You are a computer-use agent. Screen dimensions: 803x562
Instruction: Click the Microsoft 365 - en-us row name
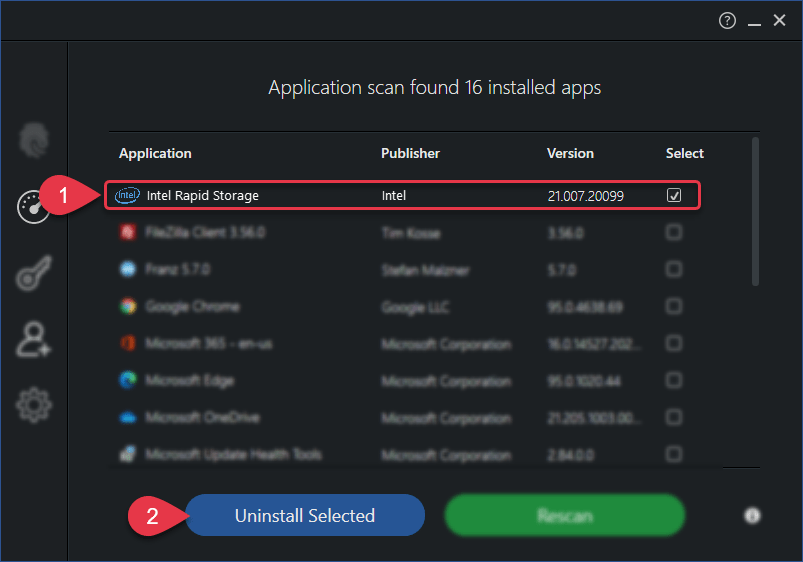pos(209,343)
